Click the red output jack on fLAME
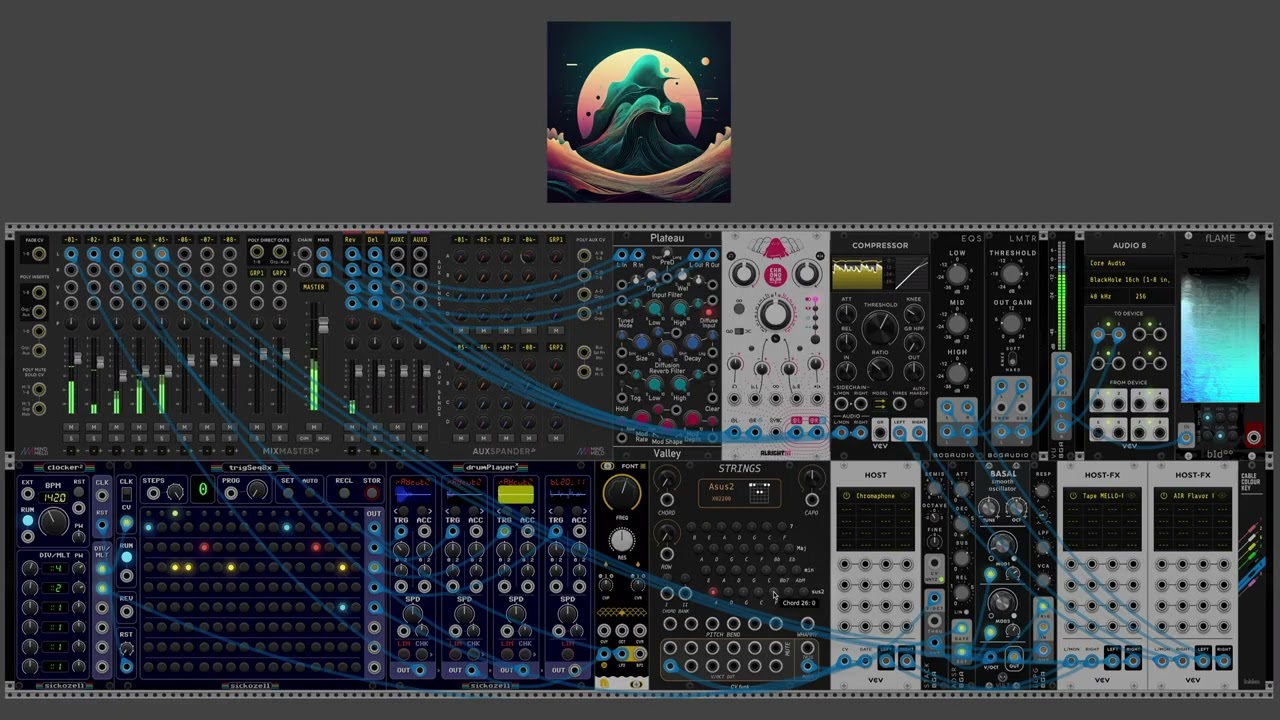This screenshot has width=1280, height=720. (1253, 437)
